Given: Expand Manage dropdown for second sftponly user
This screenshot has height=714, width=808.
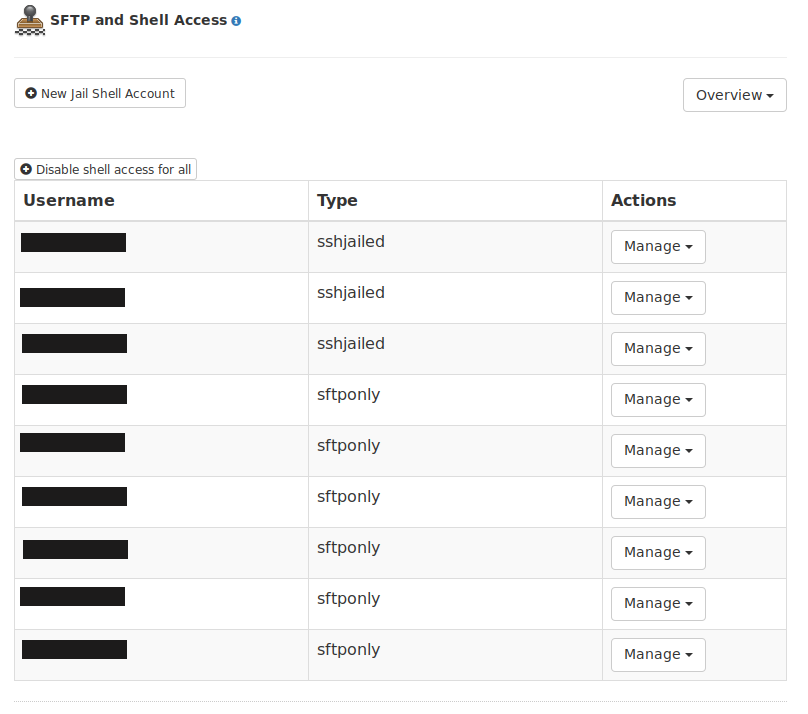Looking at the screenshot, I should (x=658, y=451).
